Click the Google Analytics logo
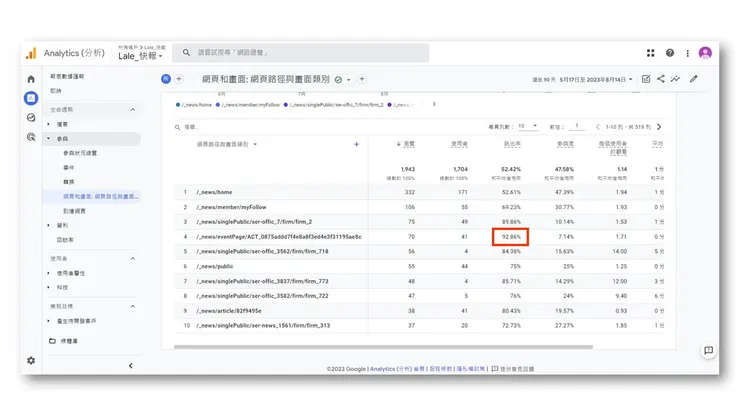 pyautogui.click(x=31, y=53)
